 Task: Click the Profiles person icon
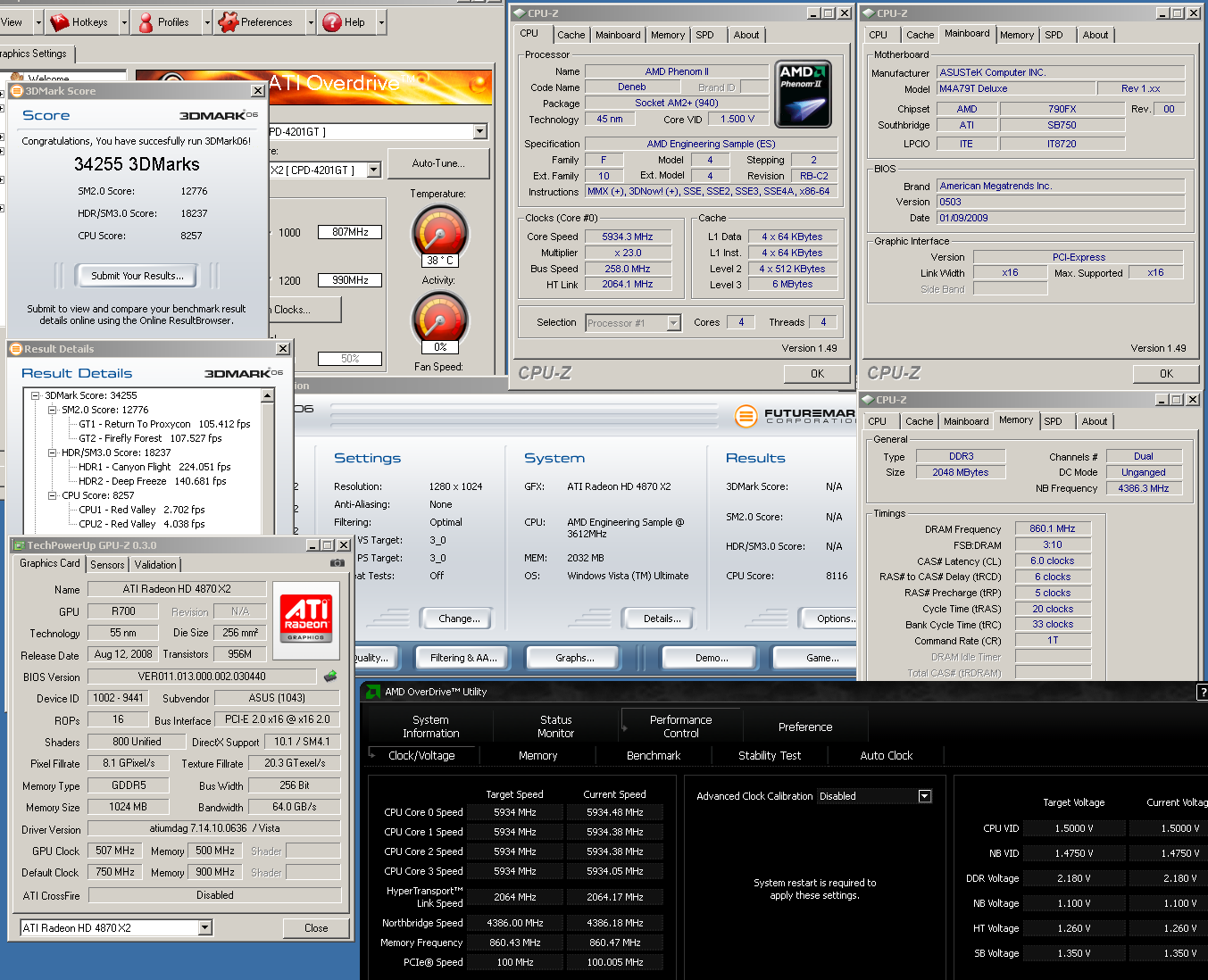coord(146,22)
